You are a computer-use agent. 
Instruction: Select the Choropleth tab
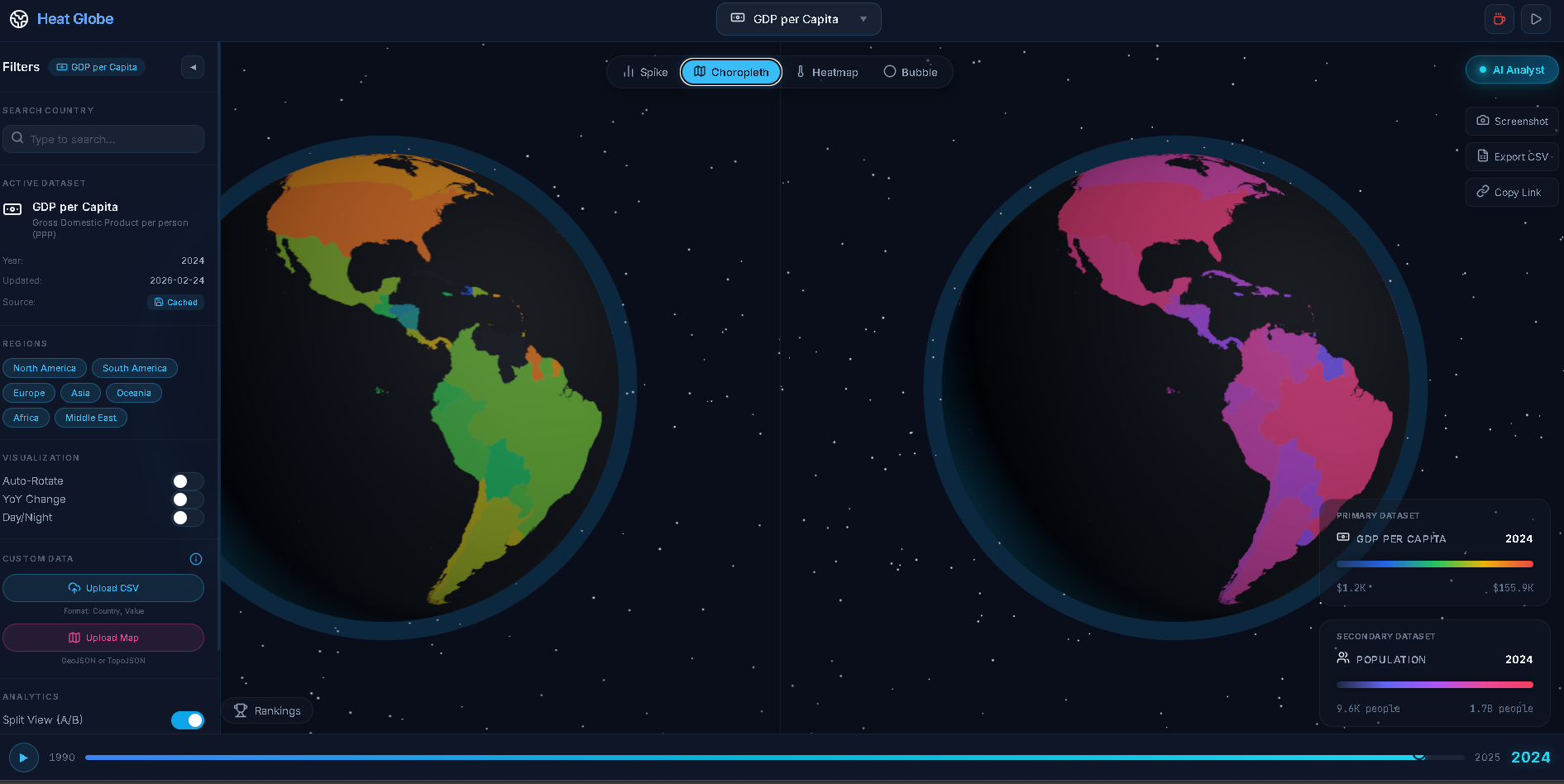[x=730, y=72]
